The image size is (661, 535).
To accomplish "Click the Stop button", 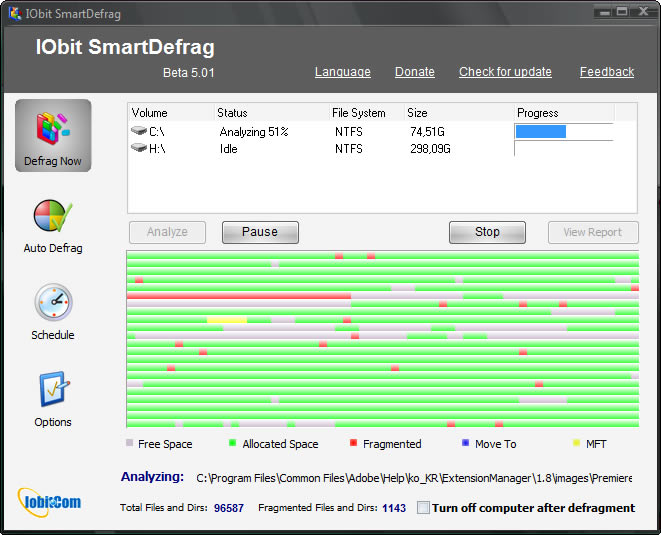I will point(487,232).
